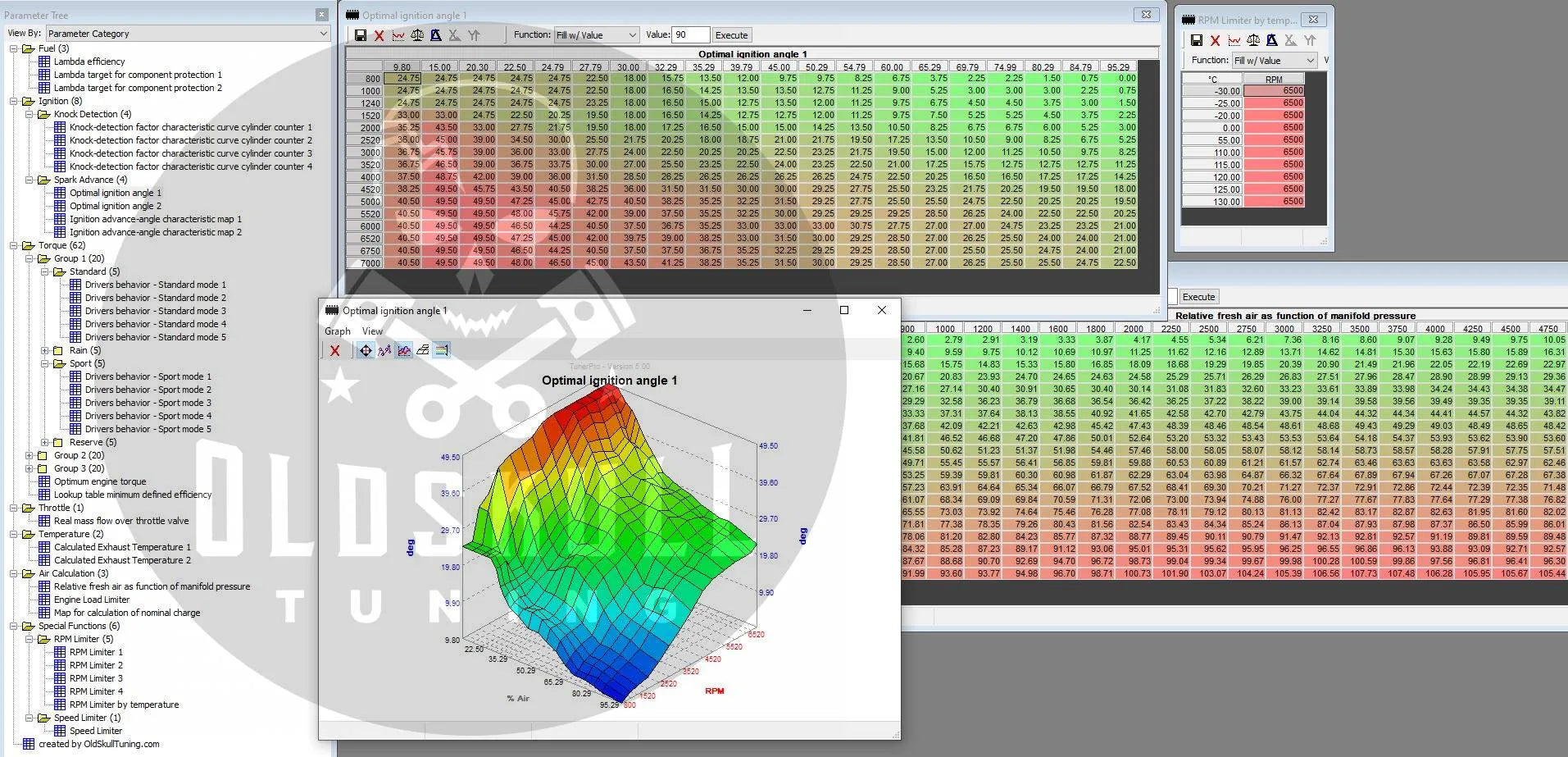
Task: Select RPM Limiter by temperature in parameter tree
Action: [124, 705]
